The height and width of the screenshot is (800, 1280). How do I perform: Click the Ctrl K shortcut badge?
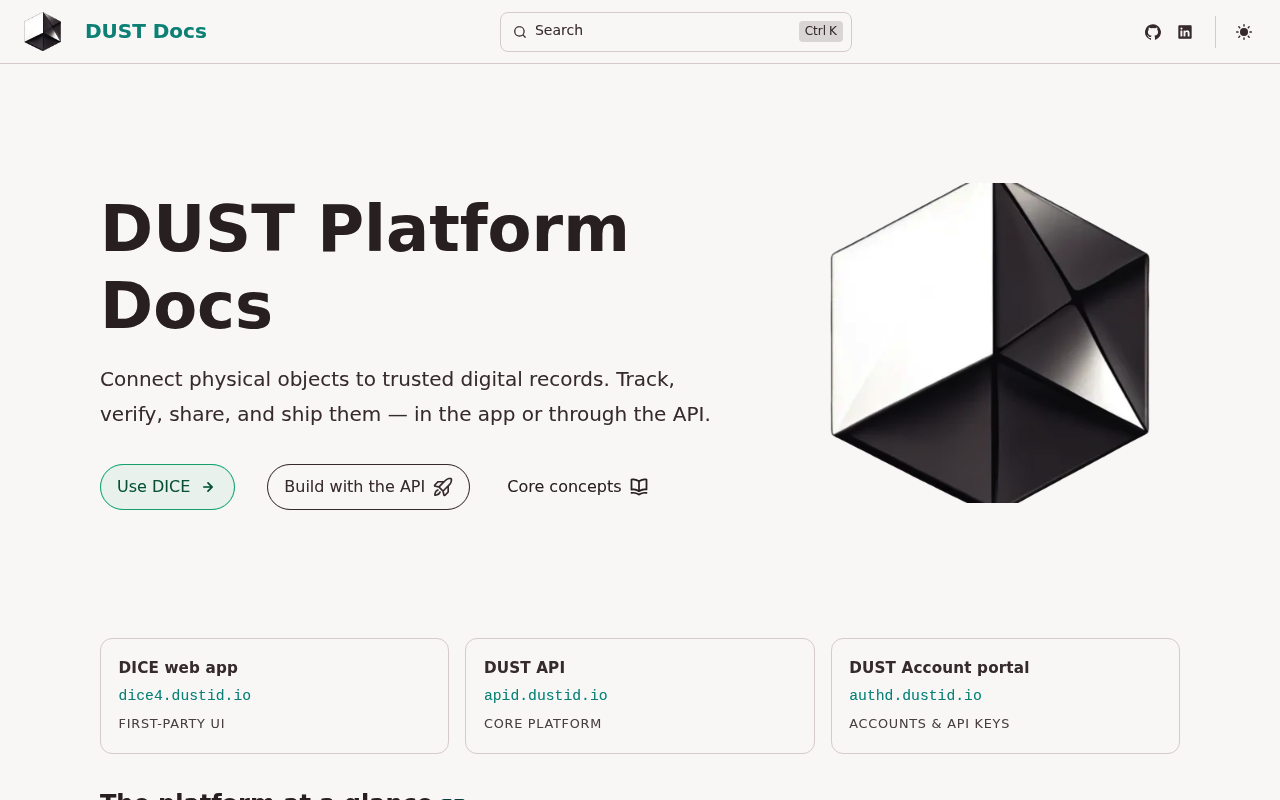coord(821,31)
